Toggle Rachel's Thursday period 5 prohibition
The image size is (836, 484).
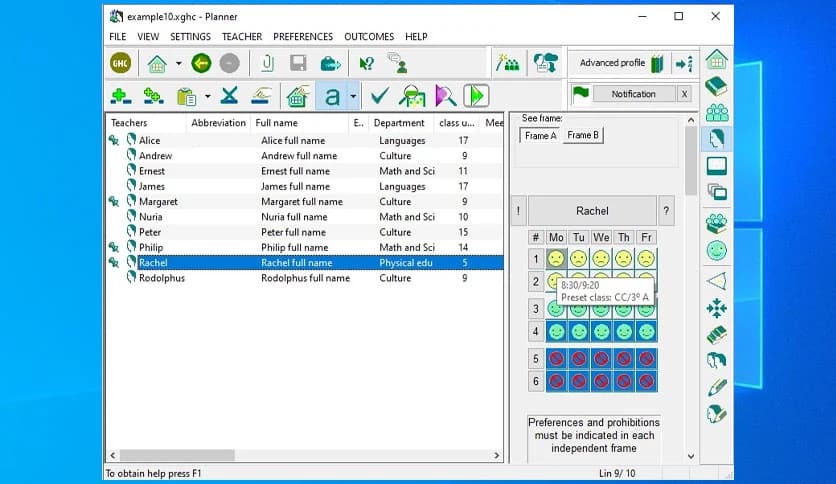coord(624,359)
